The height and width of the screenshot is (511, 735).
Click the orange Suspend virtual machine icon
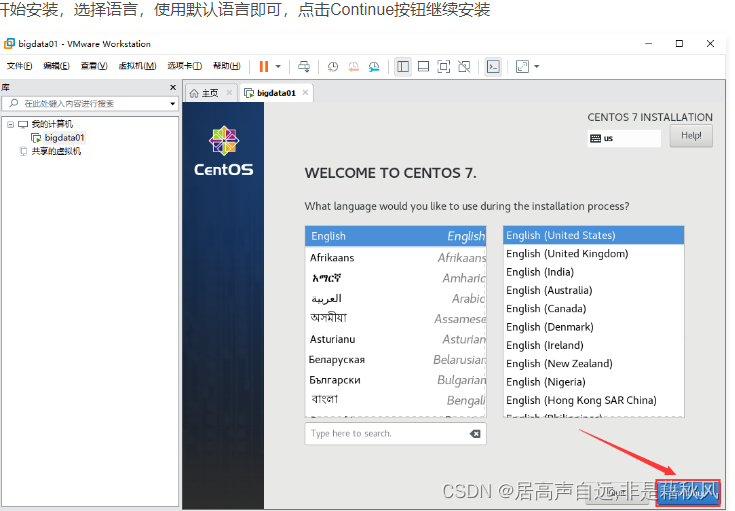264,67
